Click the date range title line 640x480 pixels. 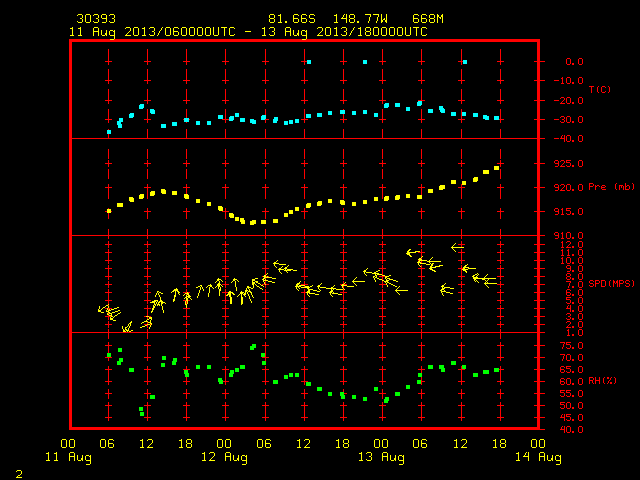pyautogui.click(x=248, y=32)
